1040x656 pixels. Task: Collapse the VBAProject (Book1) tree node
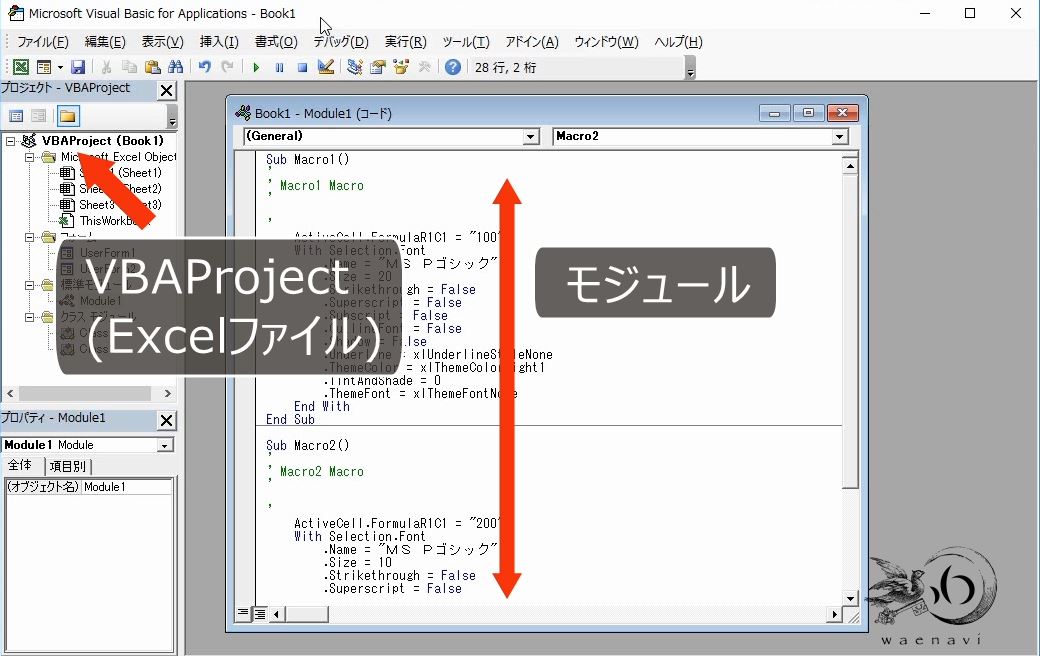pos(11,141)
